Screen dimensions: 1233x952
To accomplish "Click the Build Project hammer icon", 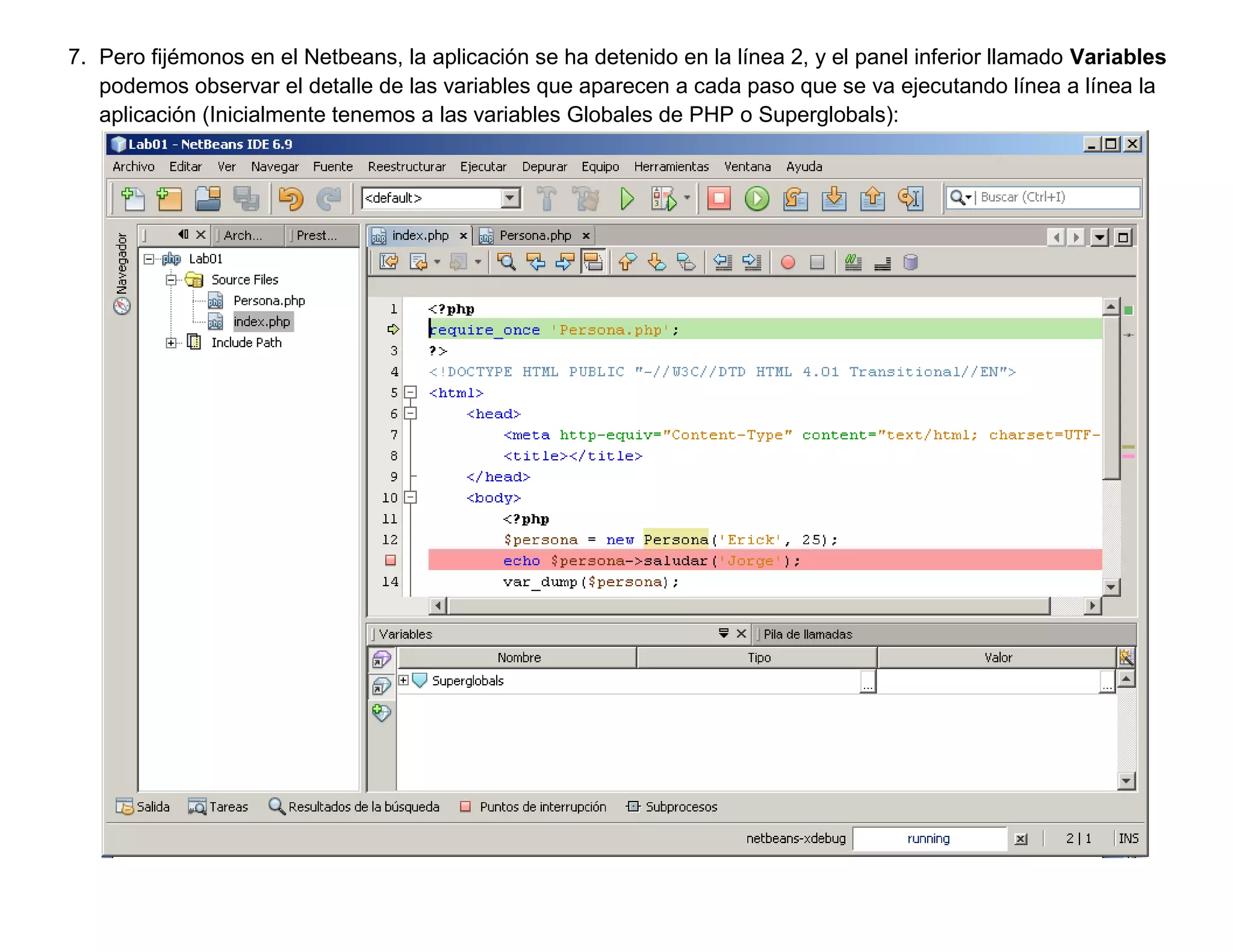I will pos(546,198).
